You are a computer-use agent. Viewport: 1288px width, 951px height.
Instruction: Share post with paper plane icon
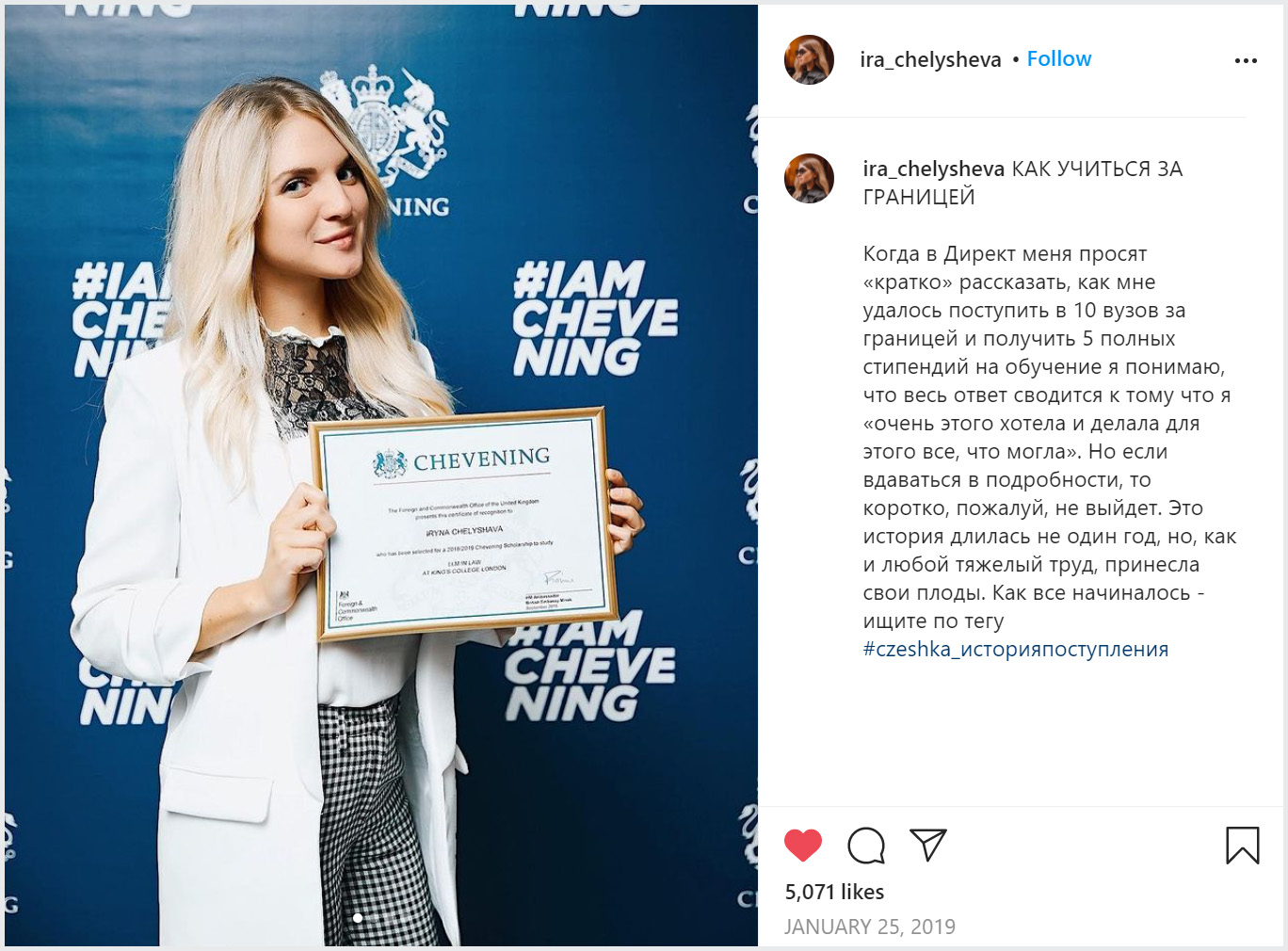coord(928,845)
